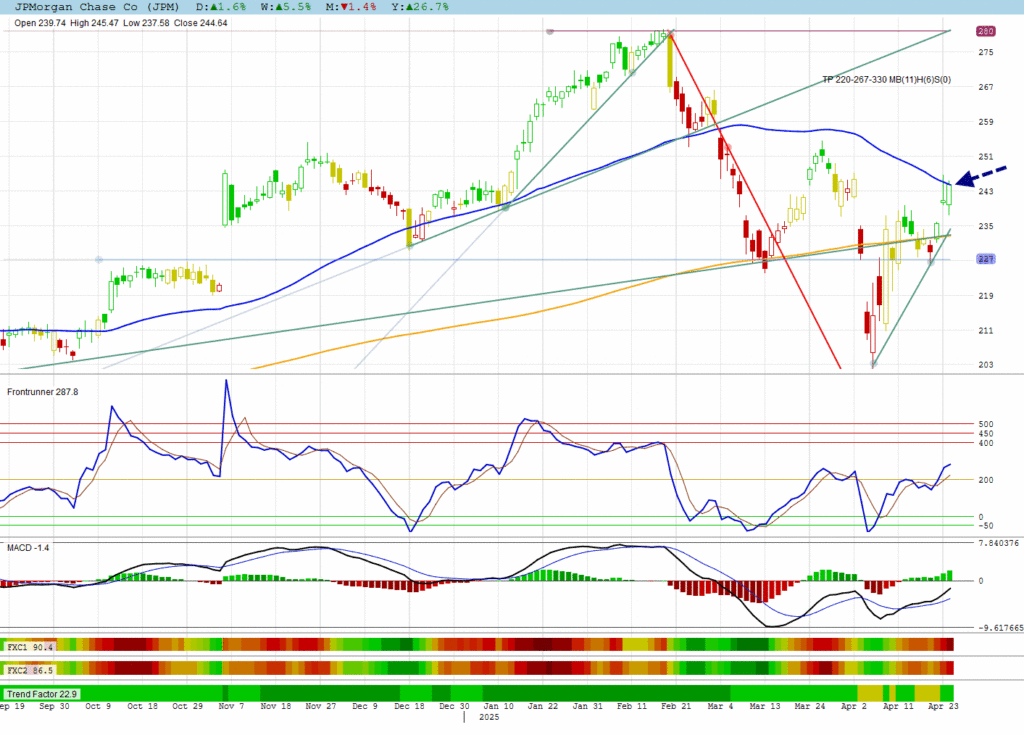The image size is (1024, 735).
Task: Click the MACD lower bound -9.617665 label
Action: [x=1000, y=628]
